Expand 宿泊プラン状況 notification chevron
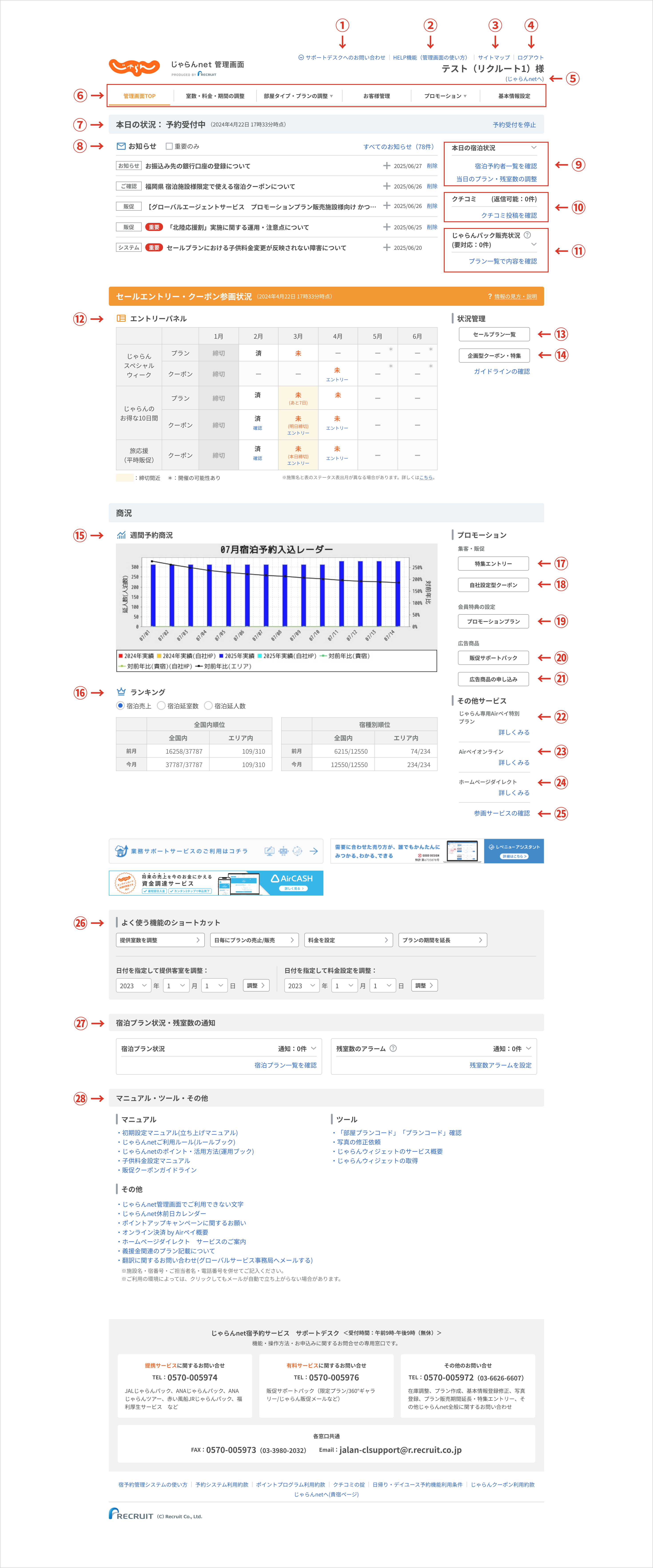 [313, 1048]
